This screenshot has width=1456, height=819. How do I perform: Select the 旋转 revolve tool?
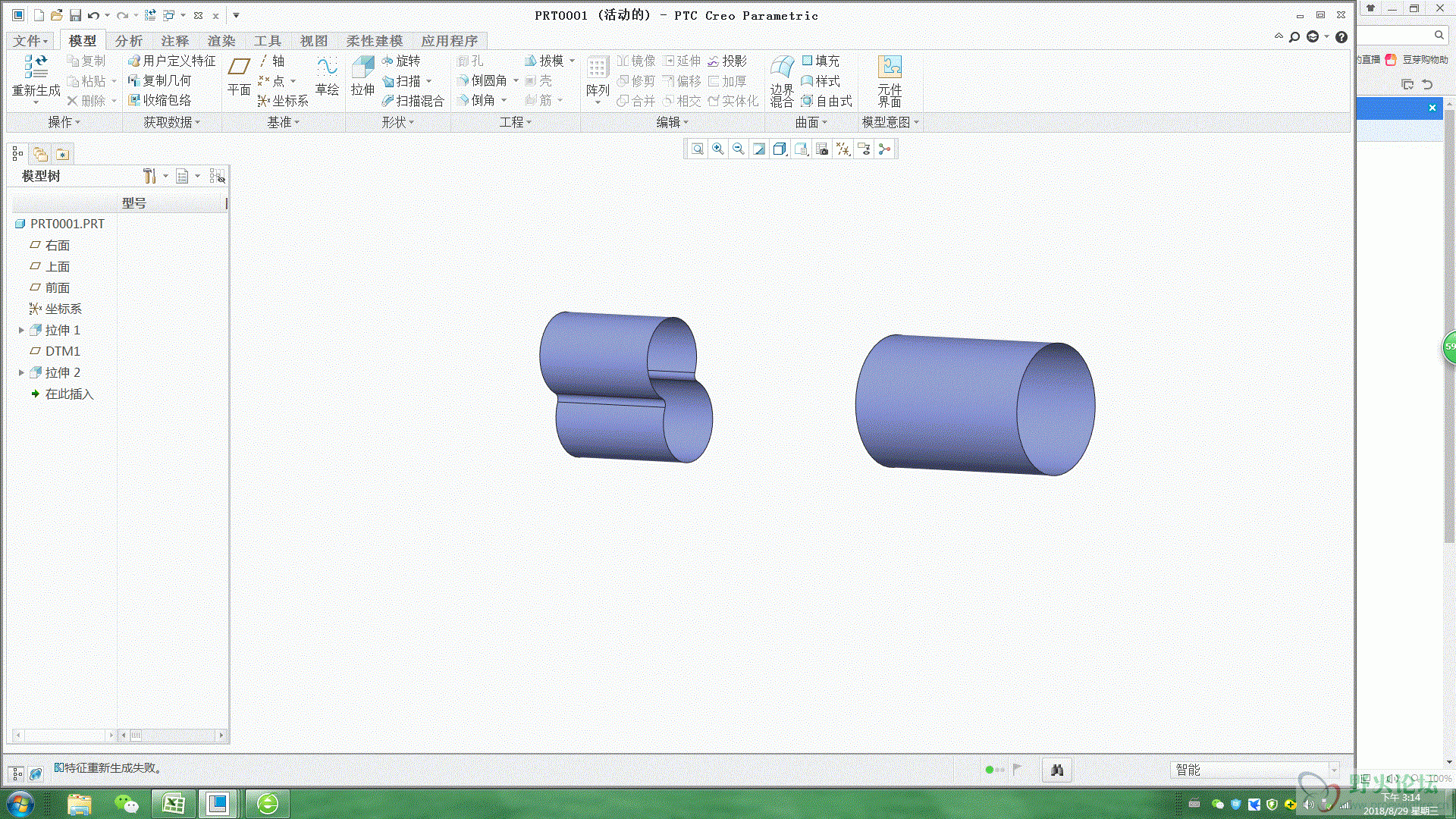pos(401,61)
